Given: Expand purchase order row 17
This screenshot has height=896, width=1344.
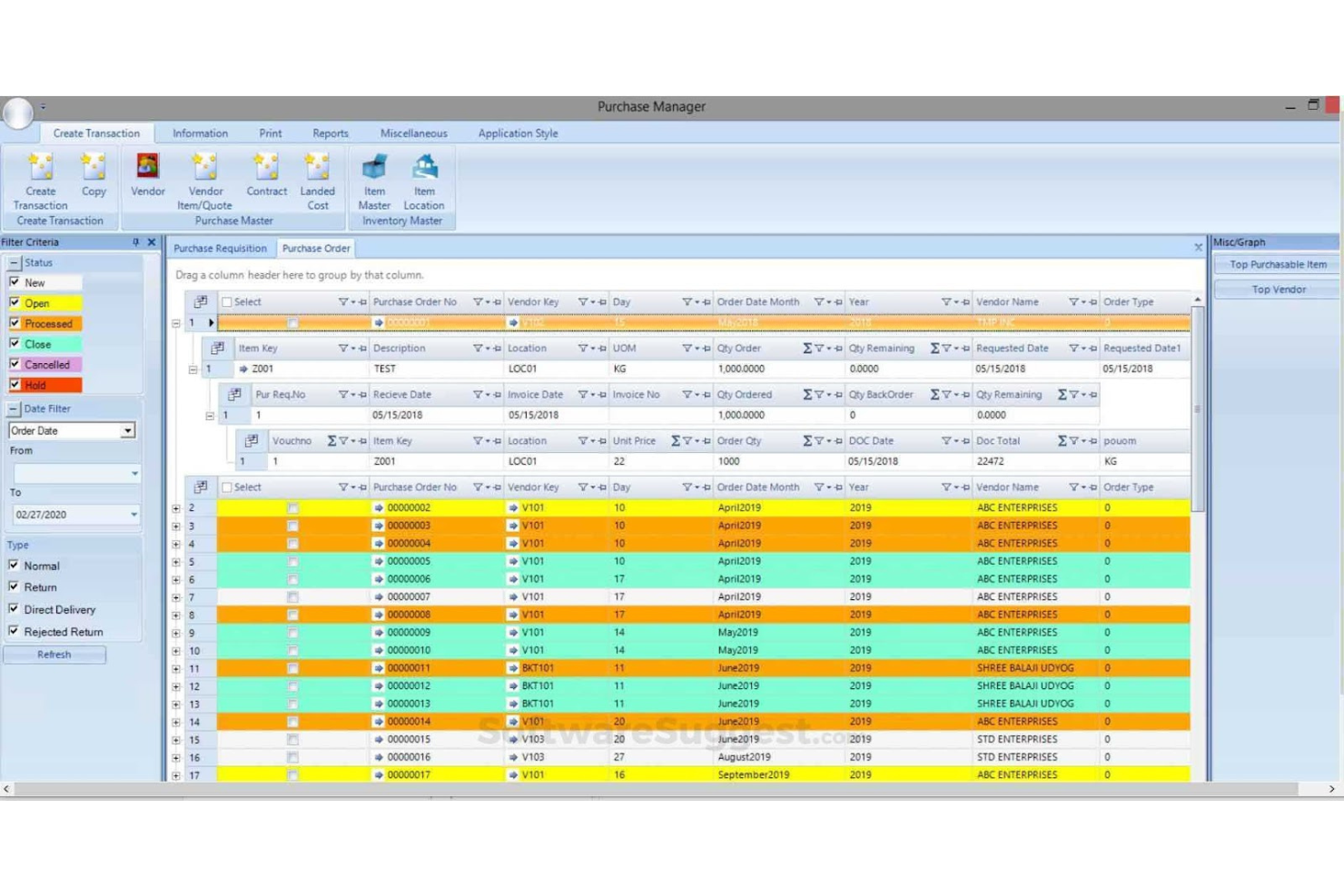Looking at the screenshot, I should pyautogui.click(x=176, y=776).
